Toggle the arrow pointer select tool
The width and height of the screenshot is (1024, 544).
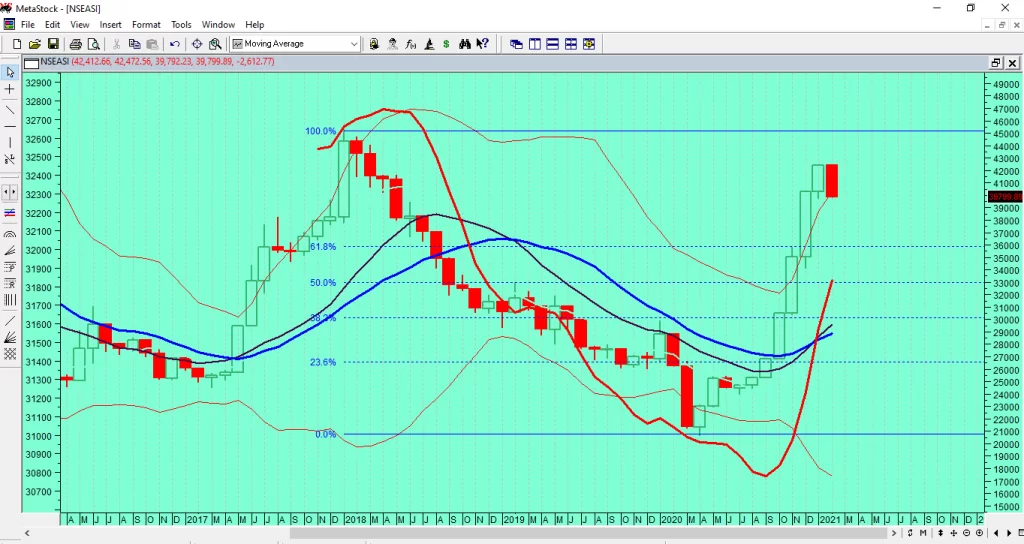10,72
